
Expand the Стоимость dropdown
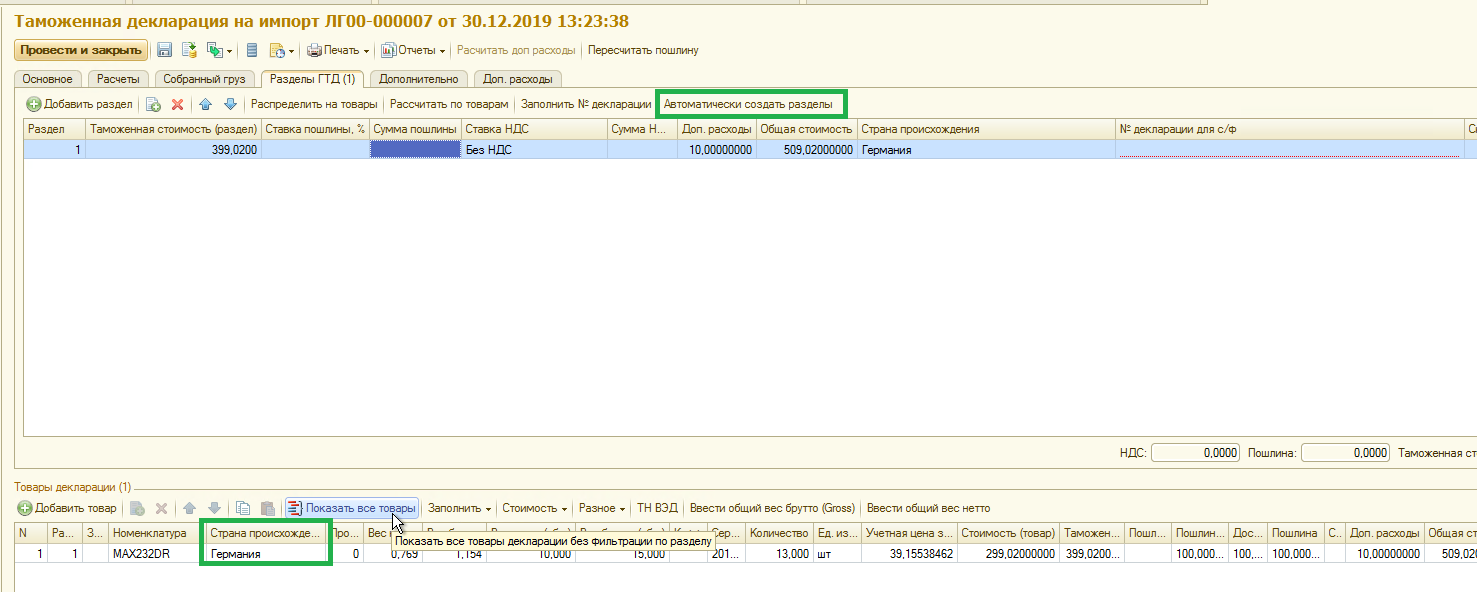point(534,508)
